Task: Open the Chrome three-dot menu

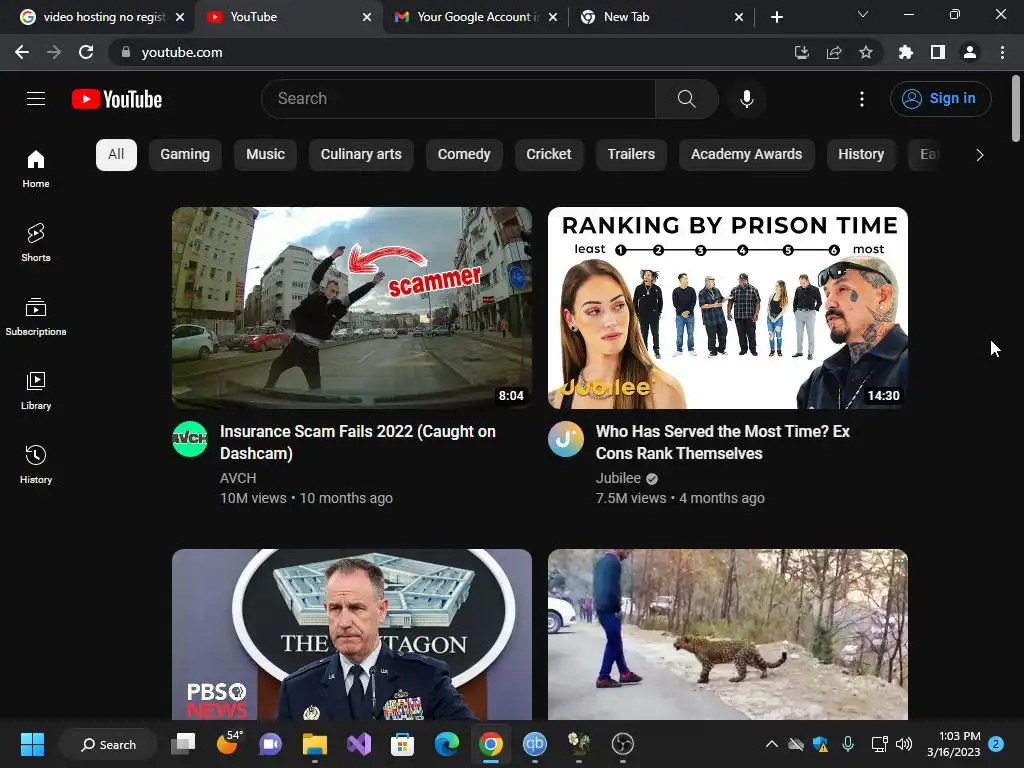Action: point(1002,52)
